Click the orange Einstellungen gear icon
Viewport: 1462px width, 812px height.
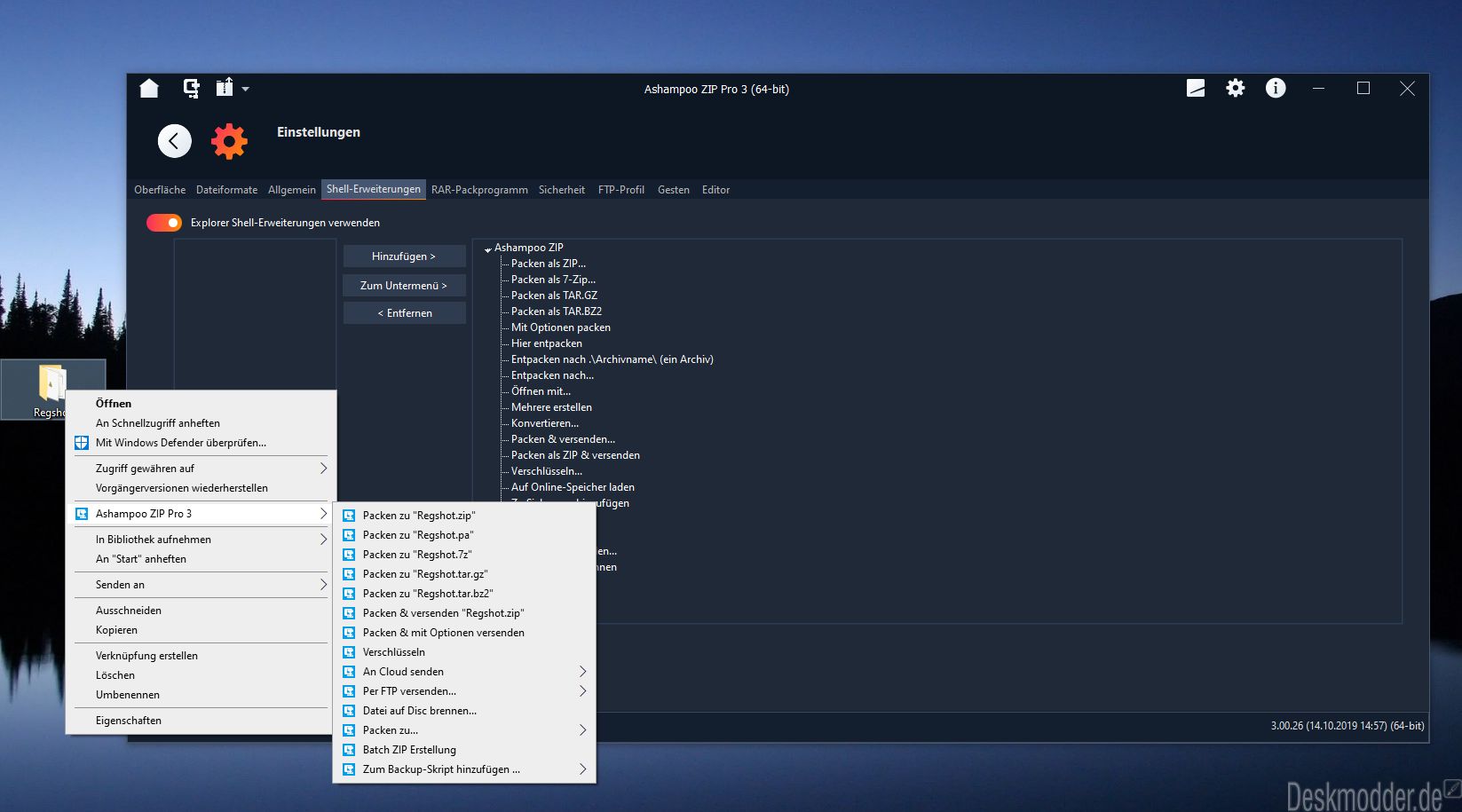click(x=229, y=141)
